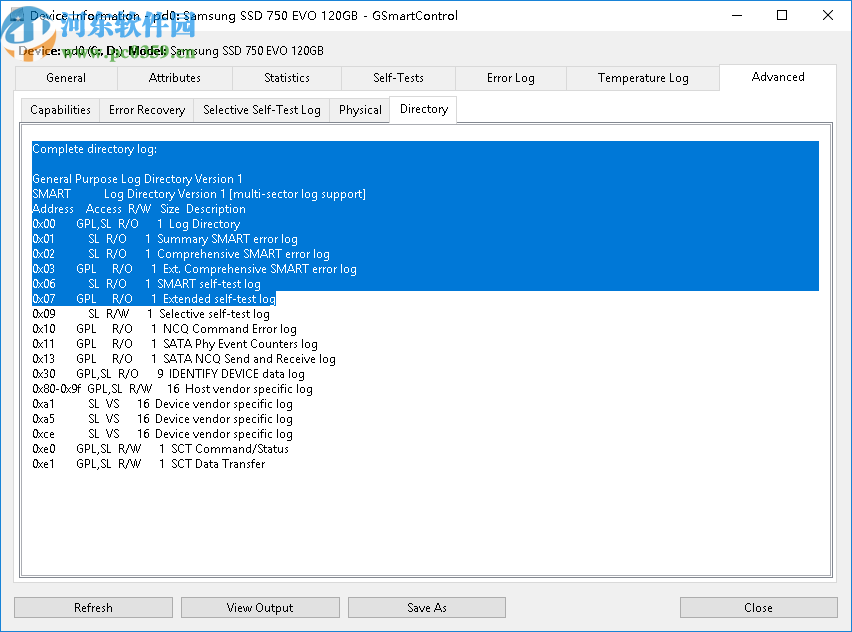
Task: Click the 0x03 Ext. Comprehensive SMART error log row
Action: 195,269
